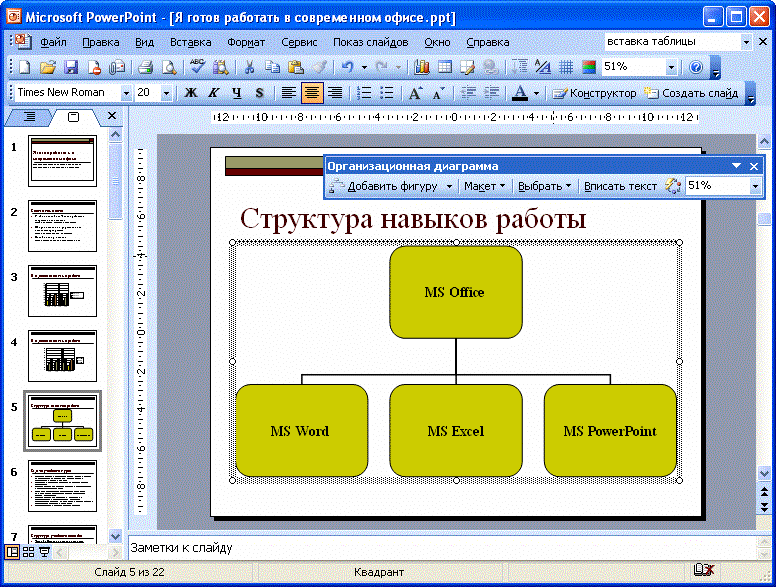Viewport: 776px width, 587px height.
Task: Click the Open folder icon
Action: click(x=48, y=67)
